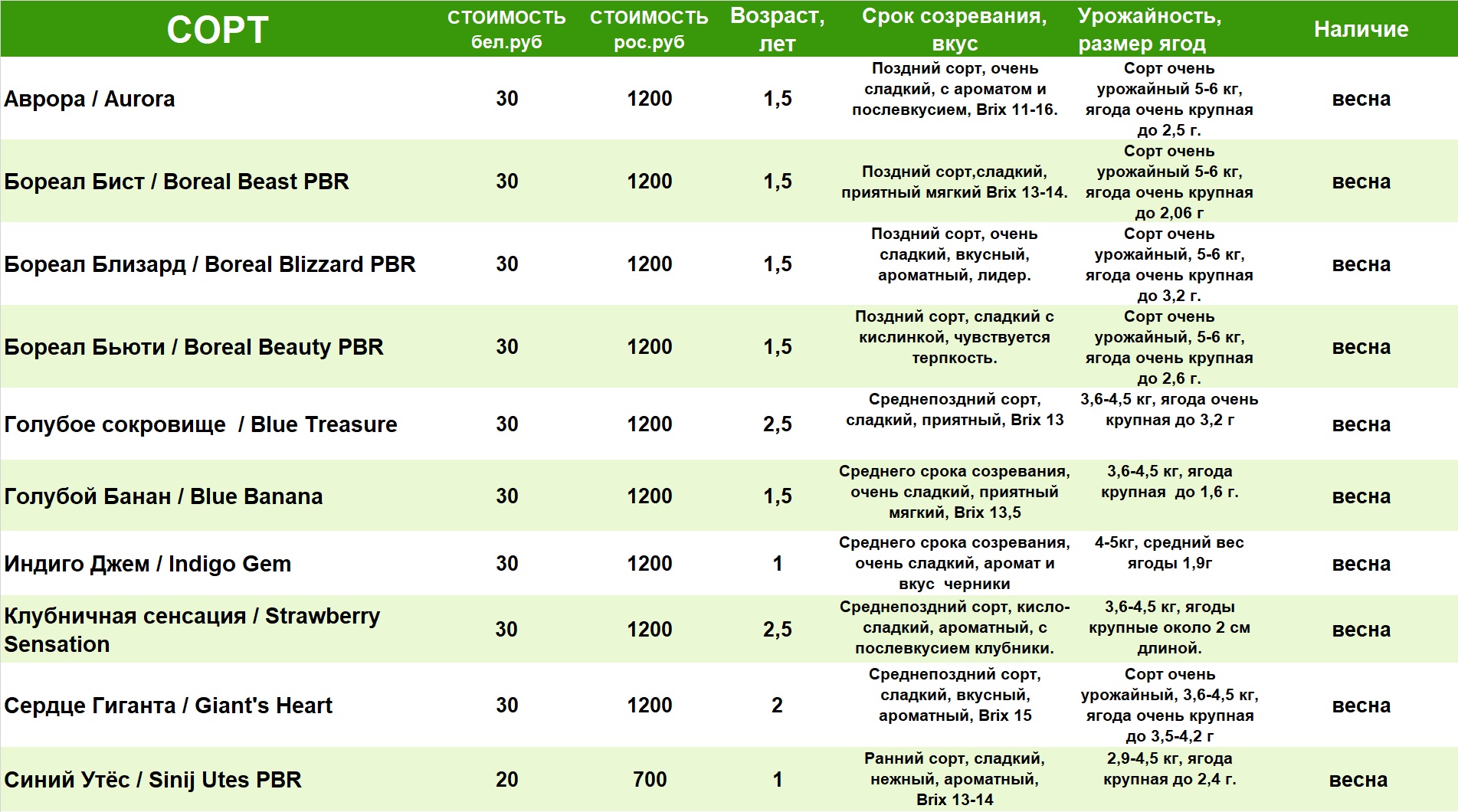This screenshot has height=812, width=1458.
Task: Click yield text ending до 2,6 г
Action: point(1169,348)
